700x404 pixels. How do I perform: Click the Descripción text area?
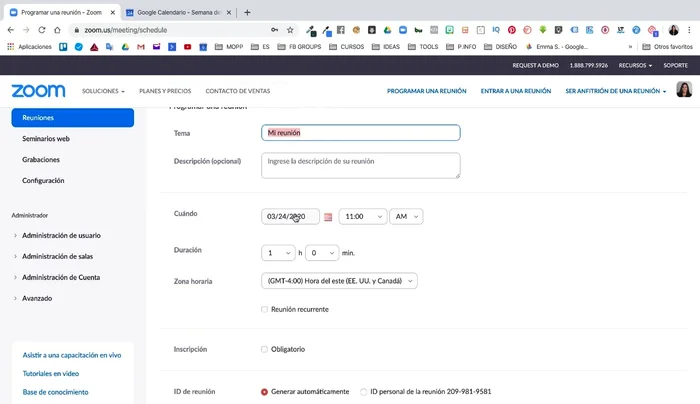click(x=361, y=166)
